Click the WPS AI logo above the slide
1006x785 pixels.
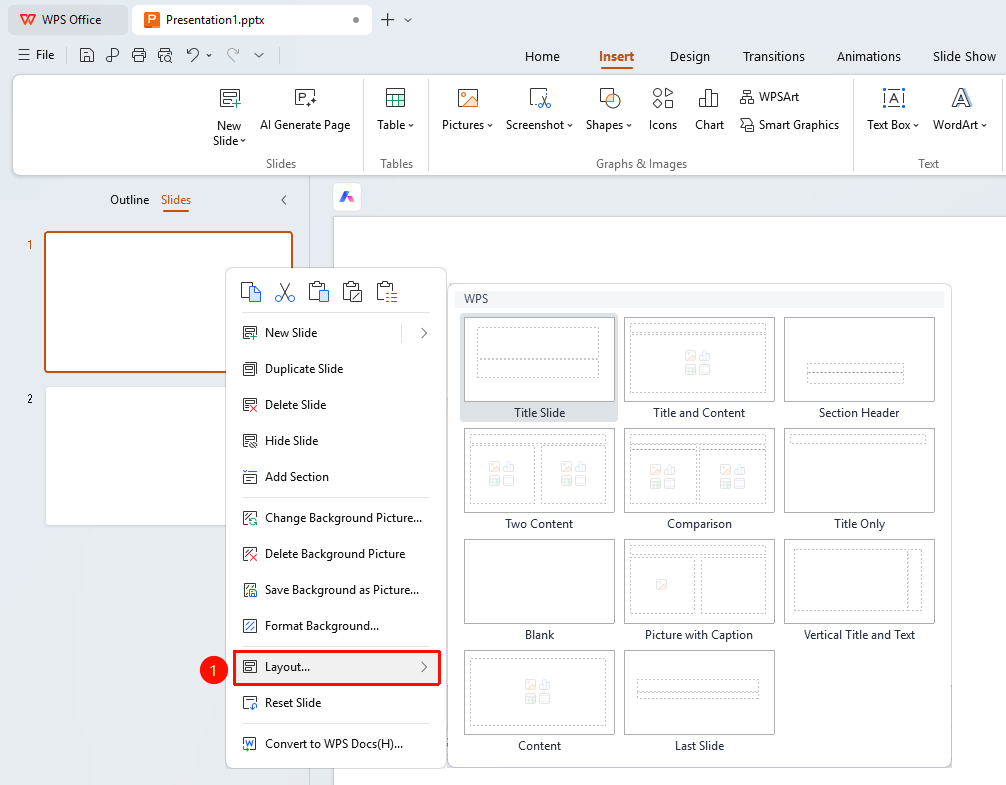[347, 197]
